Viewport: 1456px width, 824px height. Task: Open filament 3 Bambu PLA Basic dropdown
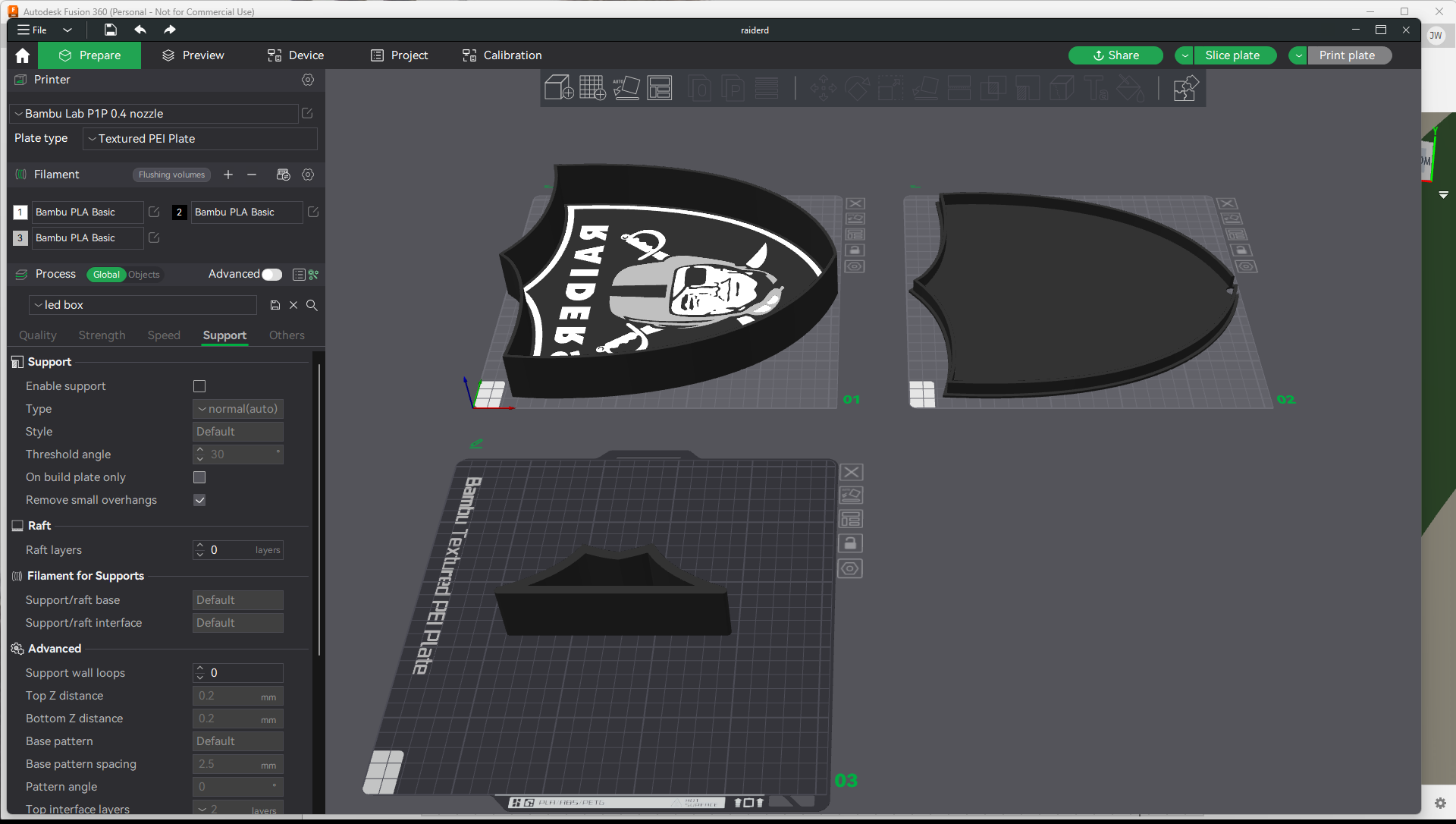tap(87, 238)
